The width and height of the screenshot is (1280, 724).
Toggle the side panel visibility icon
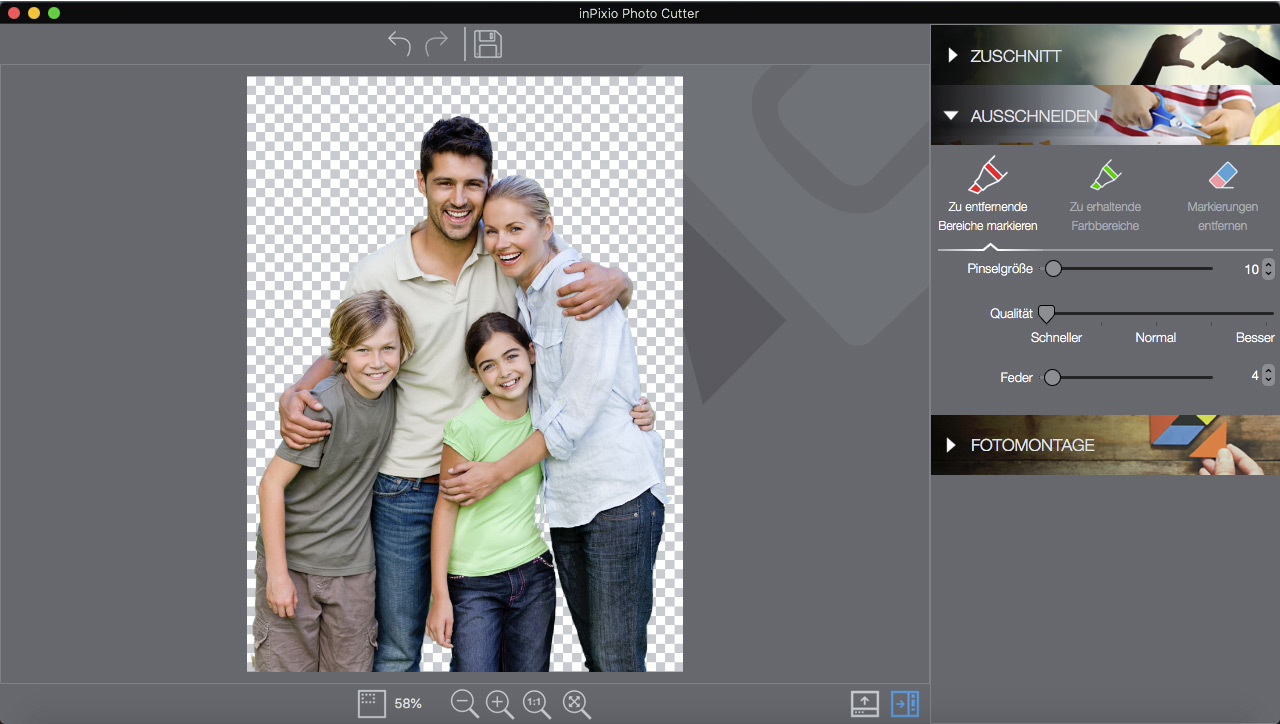pyautogui.click(x=905, y=703)
